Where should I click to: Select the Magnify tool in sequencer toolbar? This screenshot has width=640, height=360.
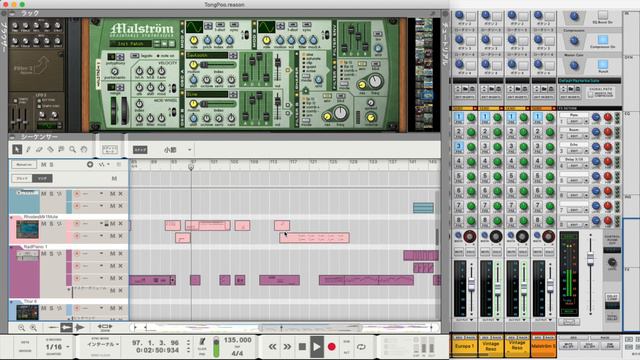point(72,149)
